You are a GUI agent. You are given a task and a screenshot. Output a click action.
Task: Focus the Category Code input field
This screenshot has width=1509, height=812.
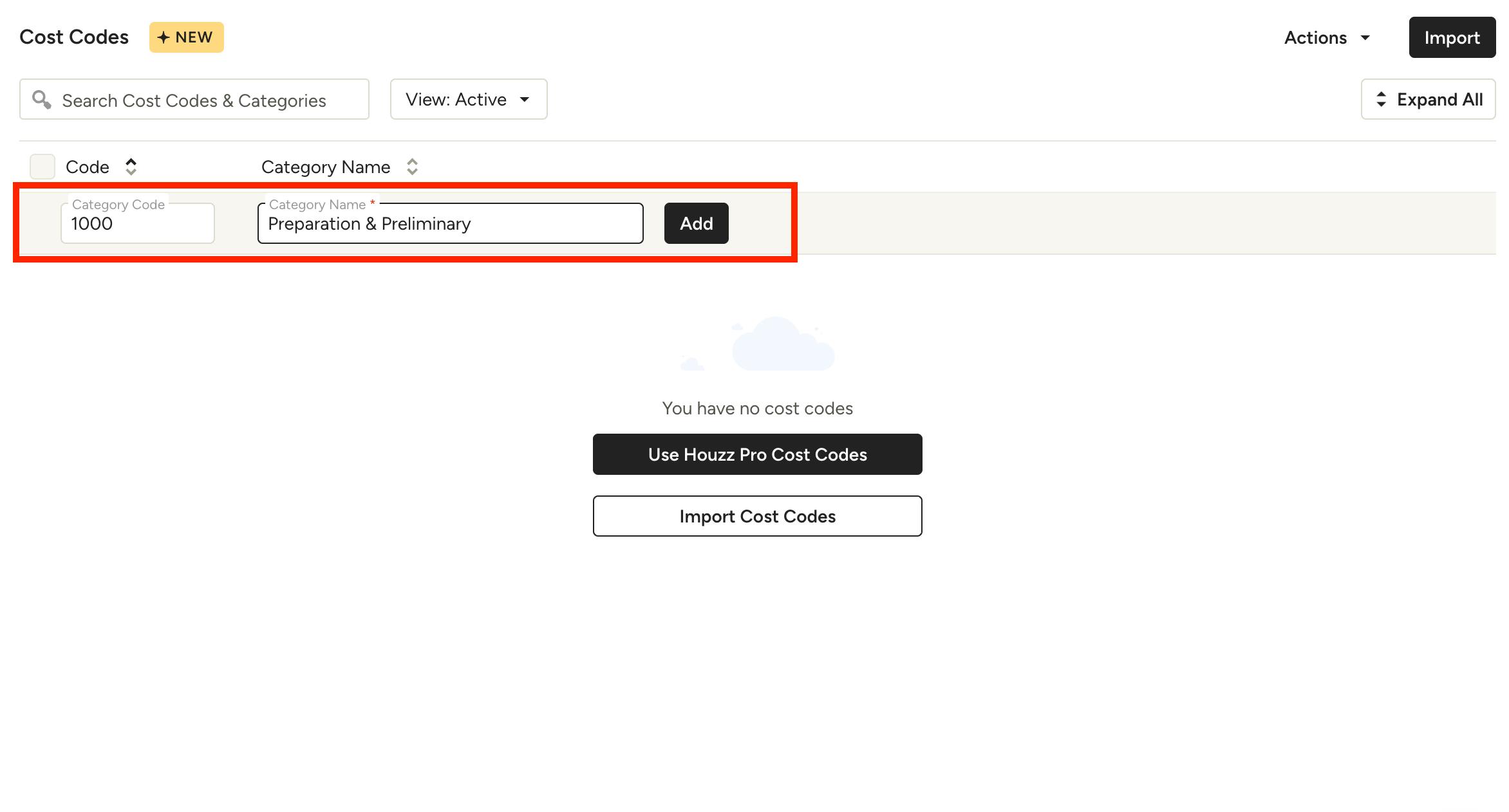tap(138, 224)
